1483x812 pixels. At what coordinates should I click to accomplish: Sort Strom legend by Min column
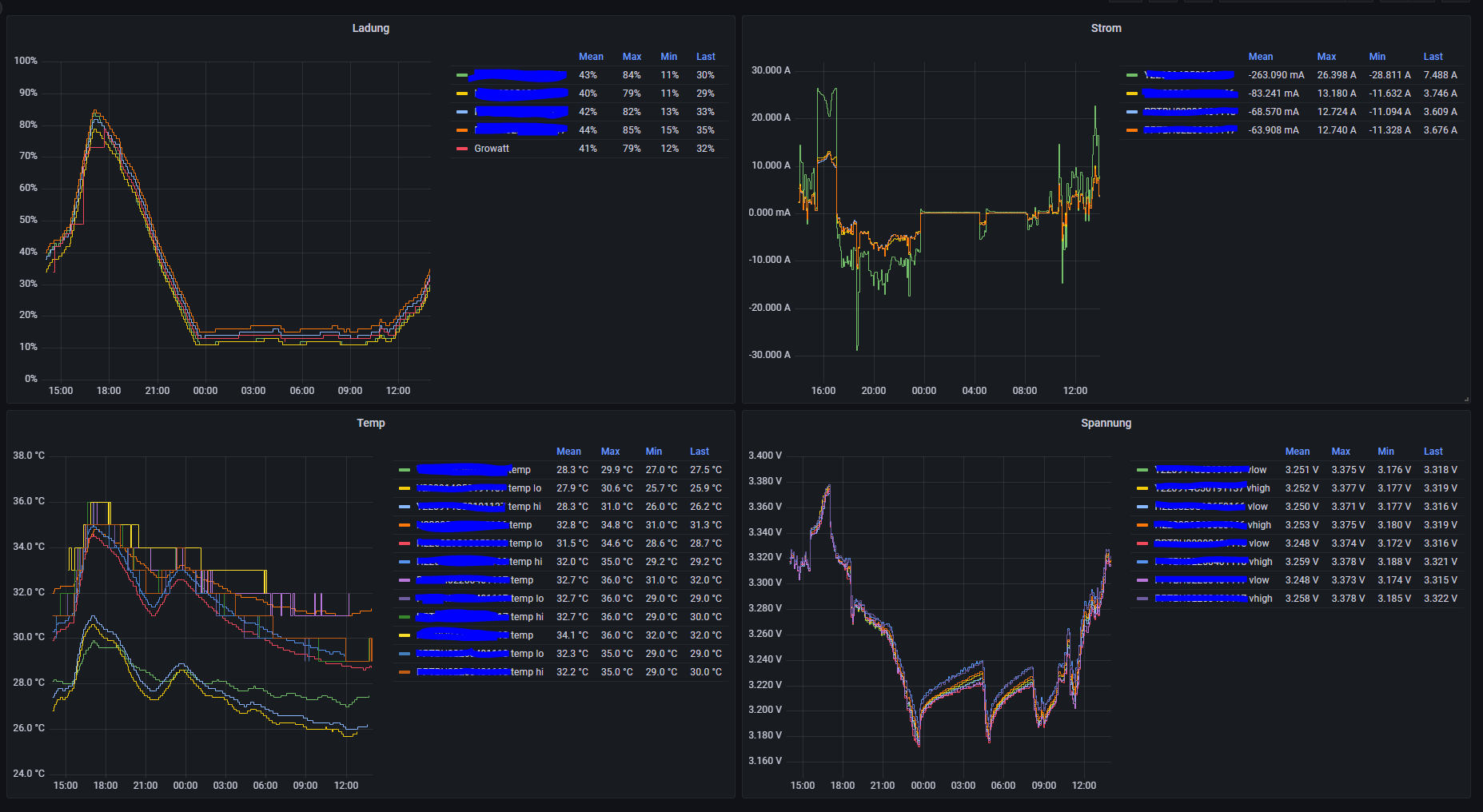(1377, 57)
